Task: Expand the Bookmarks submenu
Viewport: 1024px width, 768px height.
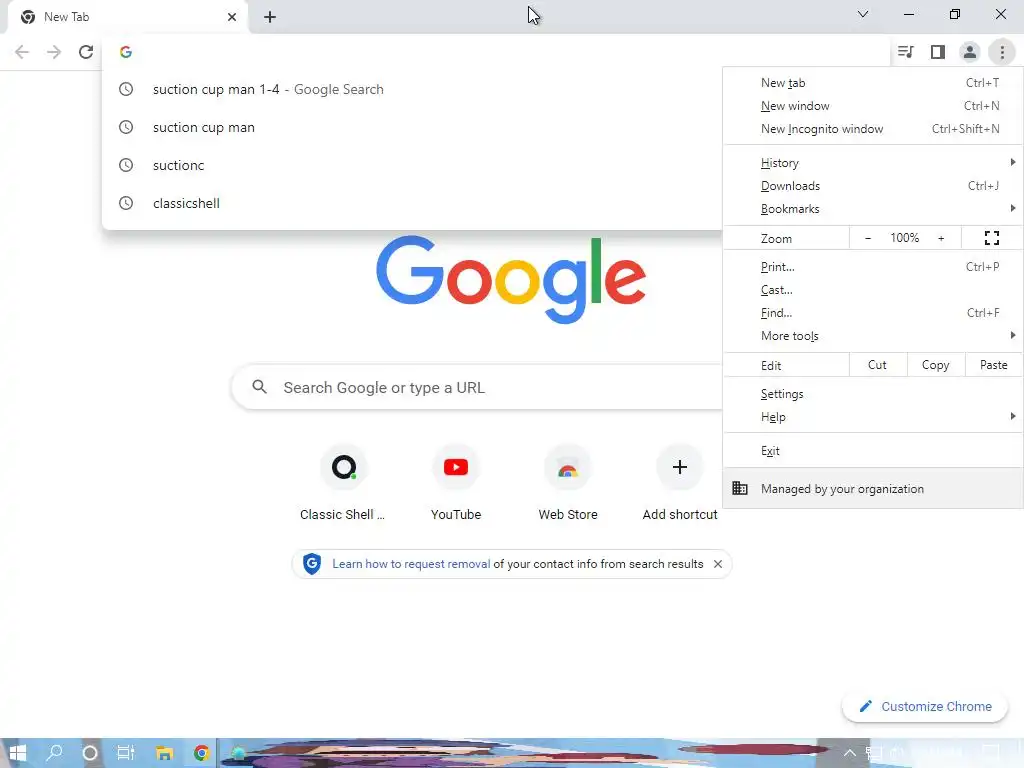Action: 873,209
